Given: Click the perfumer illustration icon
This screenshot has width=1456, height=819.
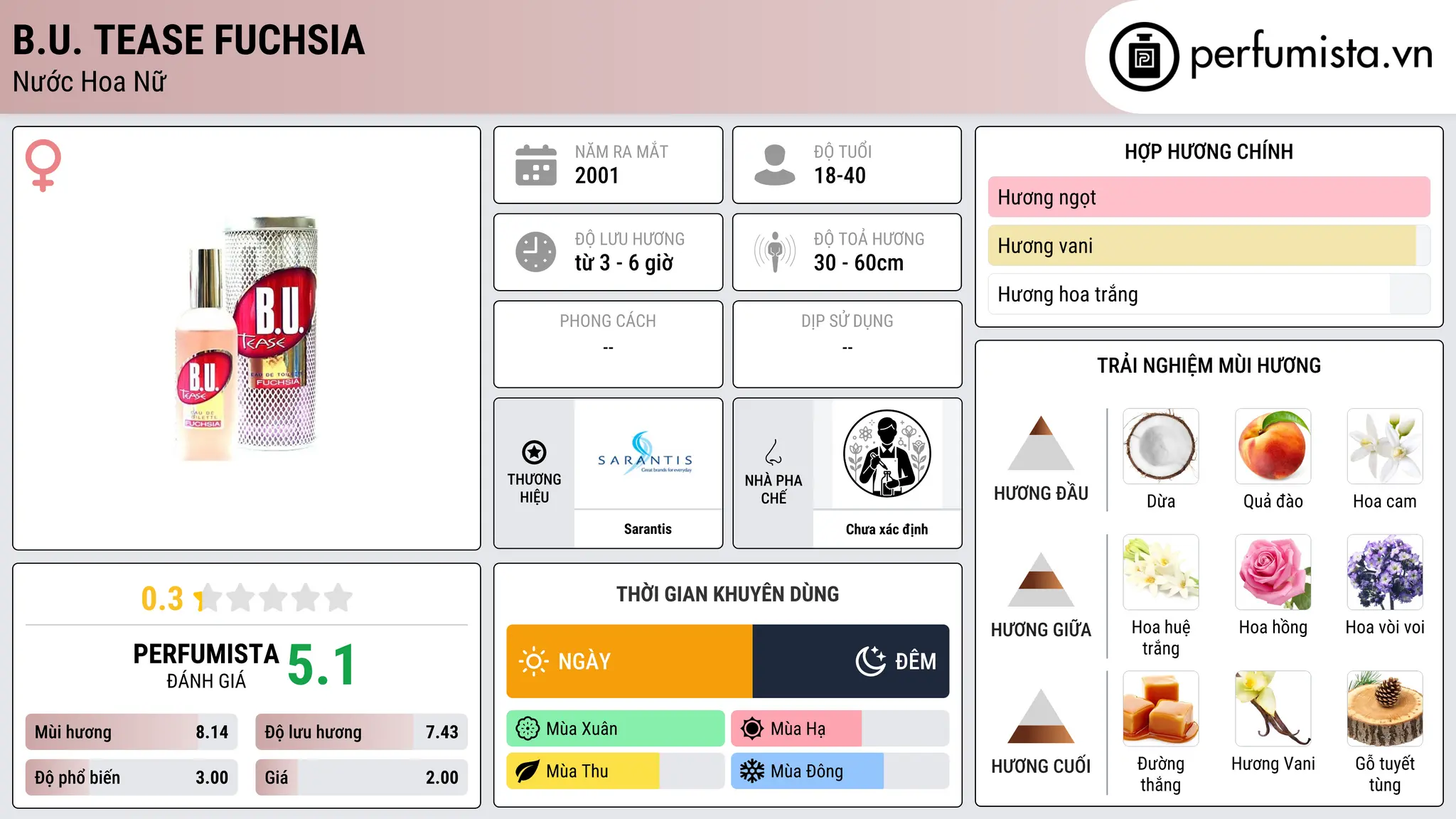Looking at the screenshot, I should pos(887,454).
